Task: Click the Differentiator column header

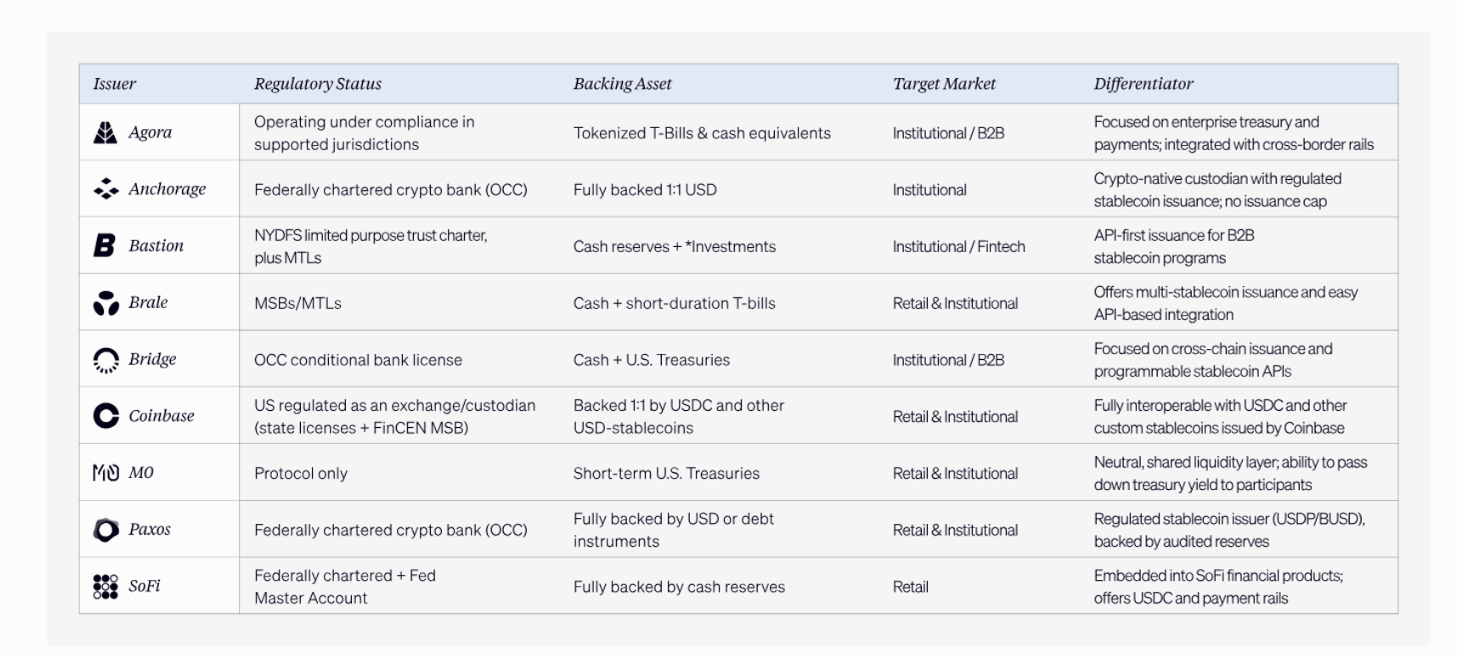Action: tap(1143, 84)
